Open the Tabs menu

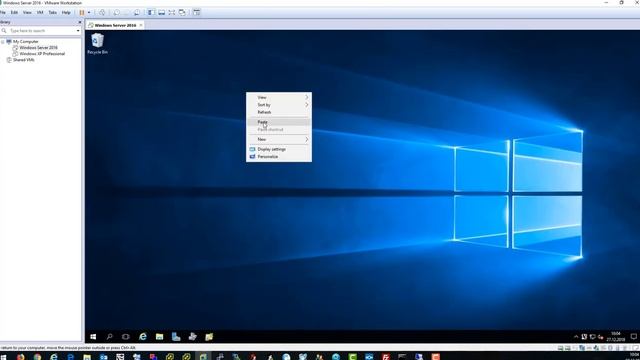pos(53,13)
